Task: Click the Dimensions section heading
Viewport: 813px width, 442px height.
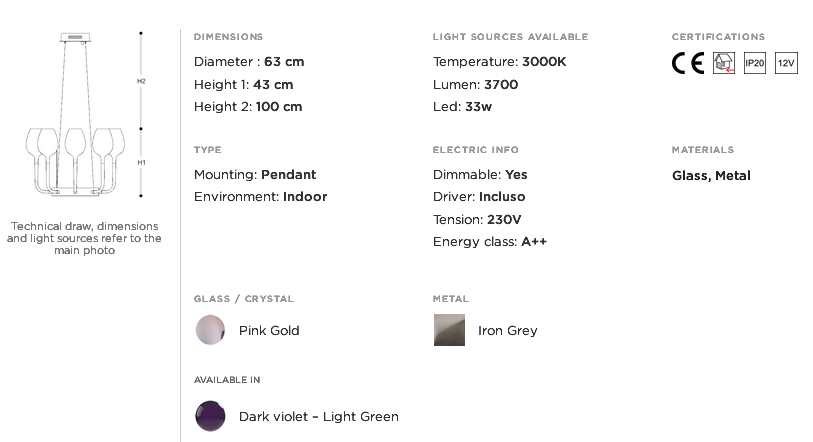Action: 229,37
